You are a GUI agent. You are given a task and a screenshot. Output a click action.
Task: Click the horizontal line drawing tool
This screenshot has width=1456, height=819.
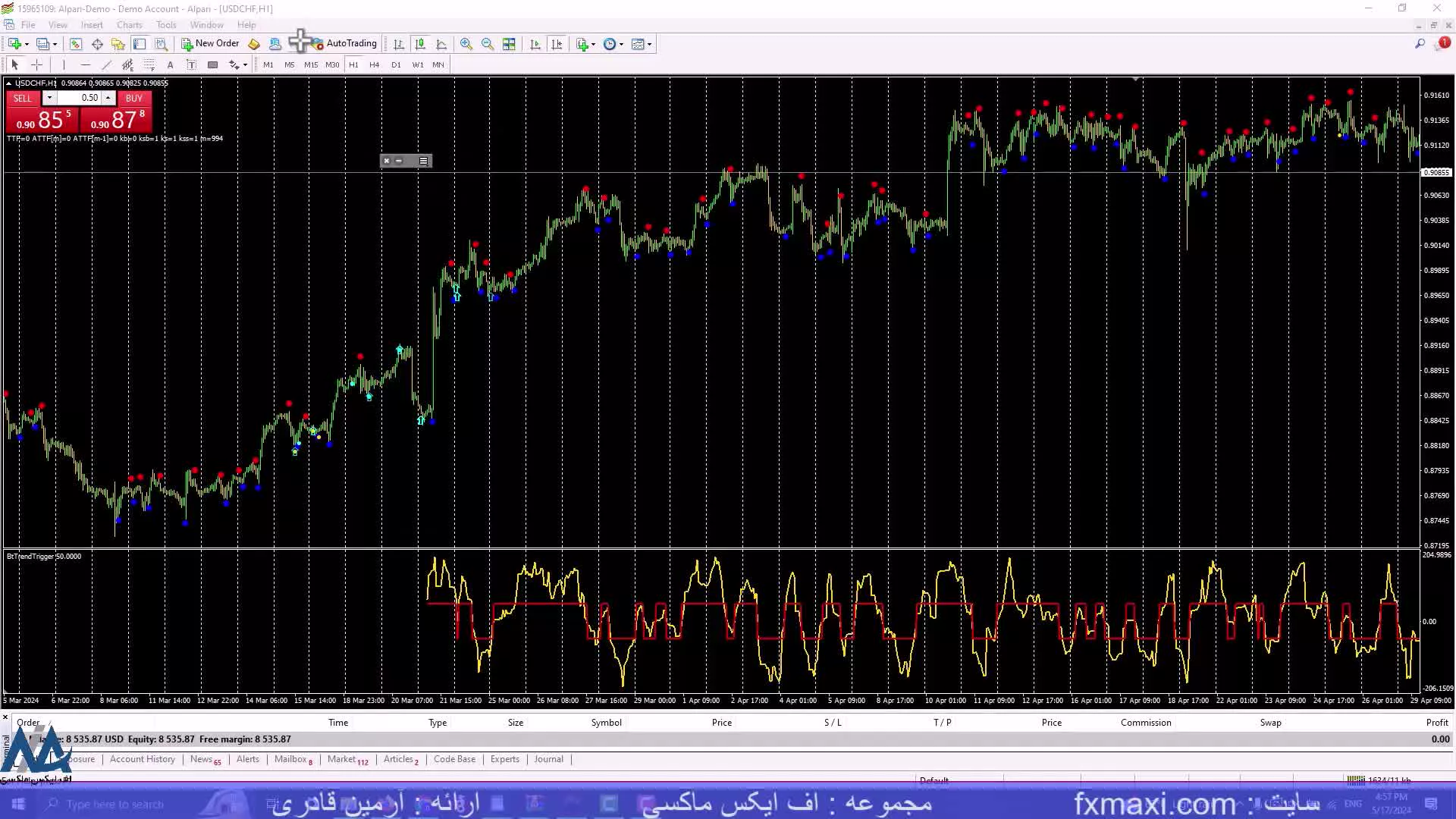[84, 64]
